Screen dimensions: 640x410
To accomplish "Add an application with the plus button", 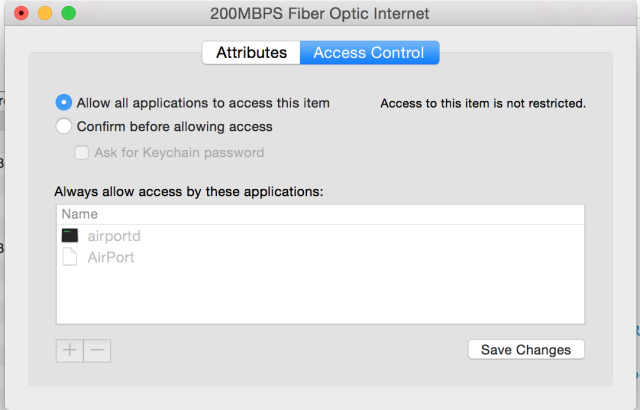I will point(70,350).
